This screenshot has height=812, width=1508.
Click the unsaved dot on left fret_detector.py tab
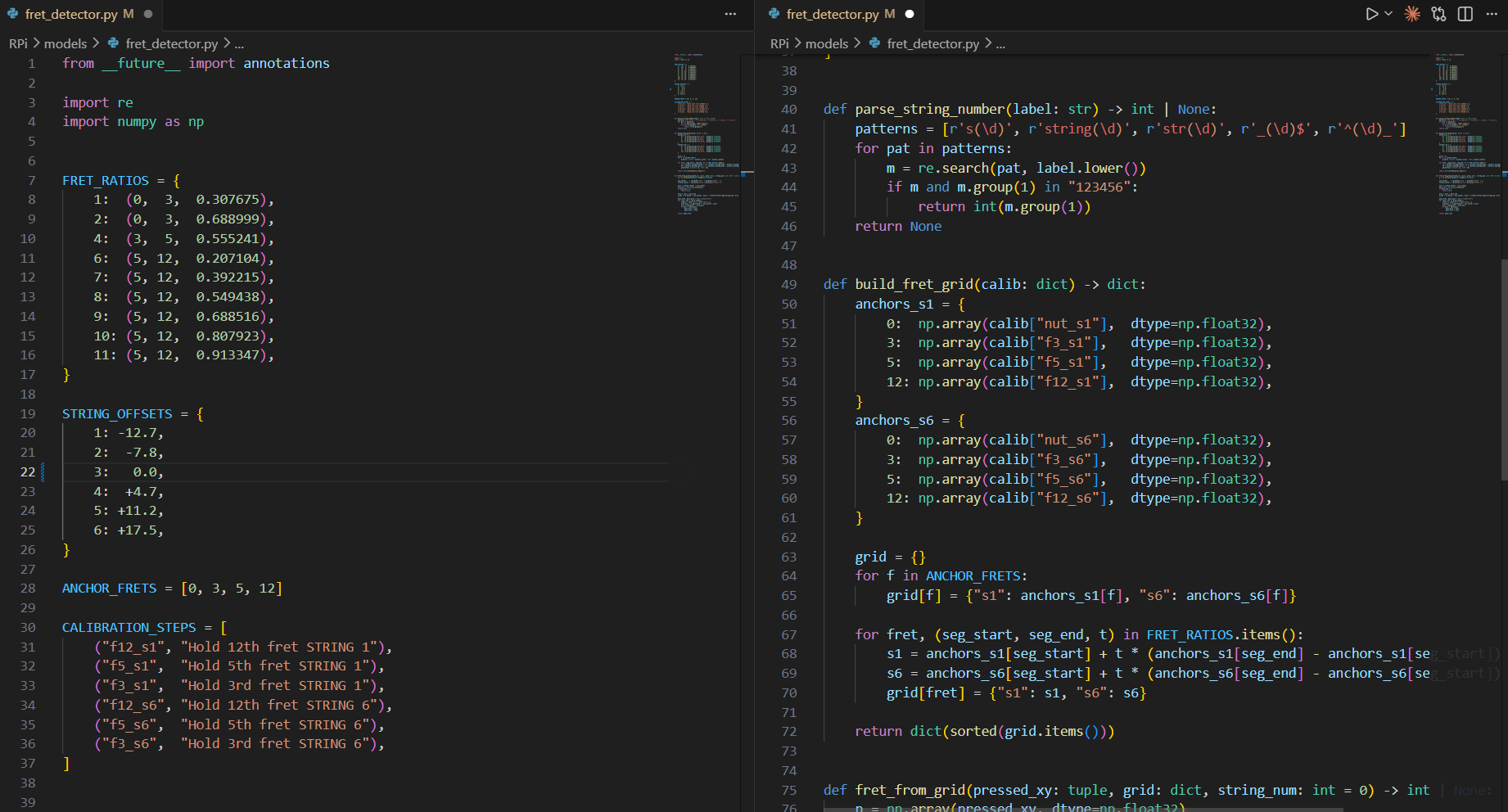click(x=148, y=14)
